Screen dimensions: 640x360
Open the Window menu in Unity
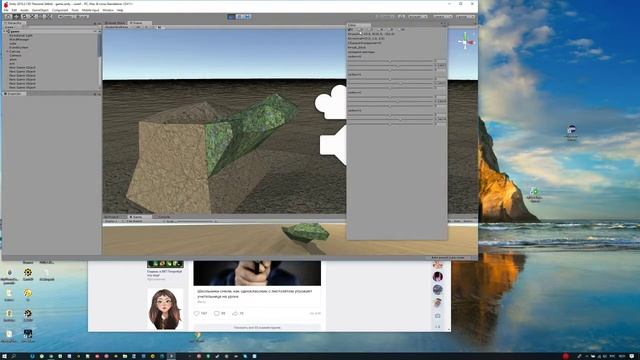click(x=108, y=10)
